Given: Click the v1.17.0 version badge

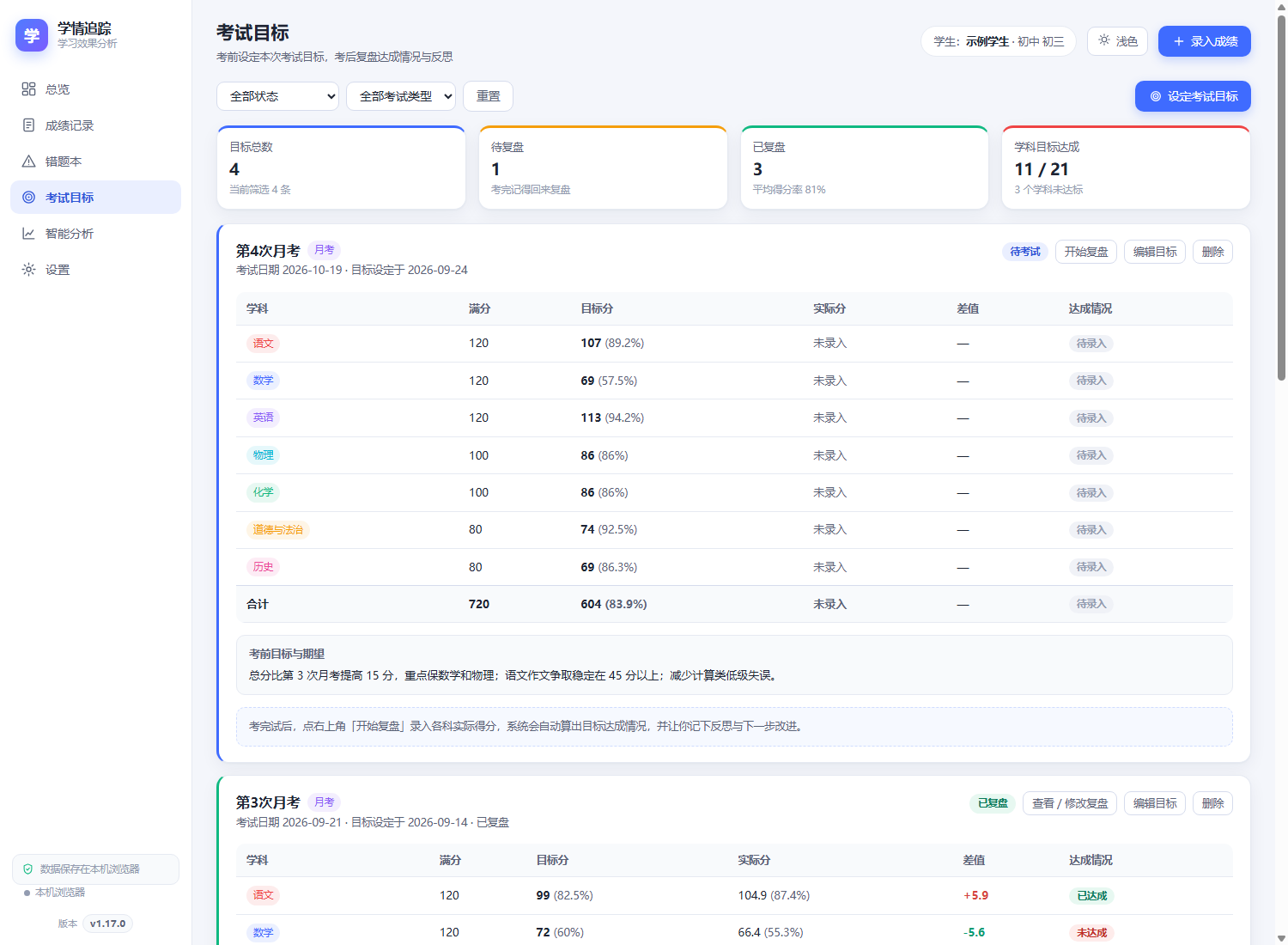Looking at the screenshot, I should click(108, 924).
